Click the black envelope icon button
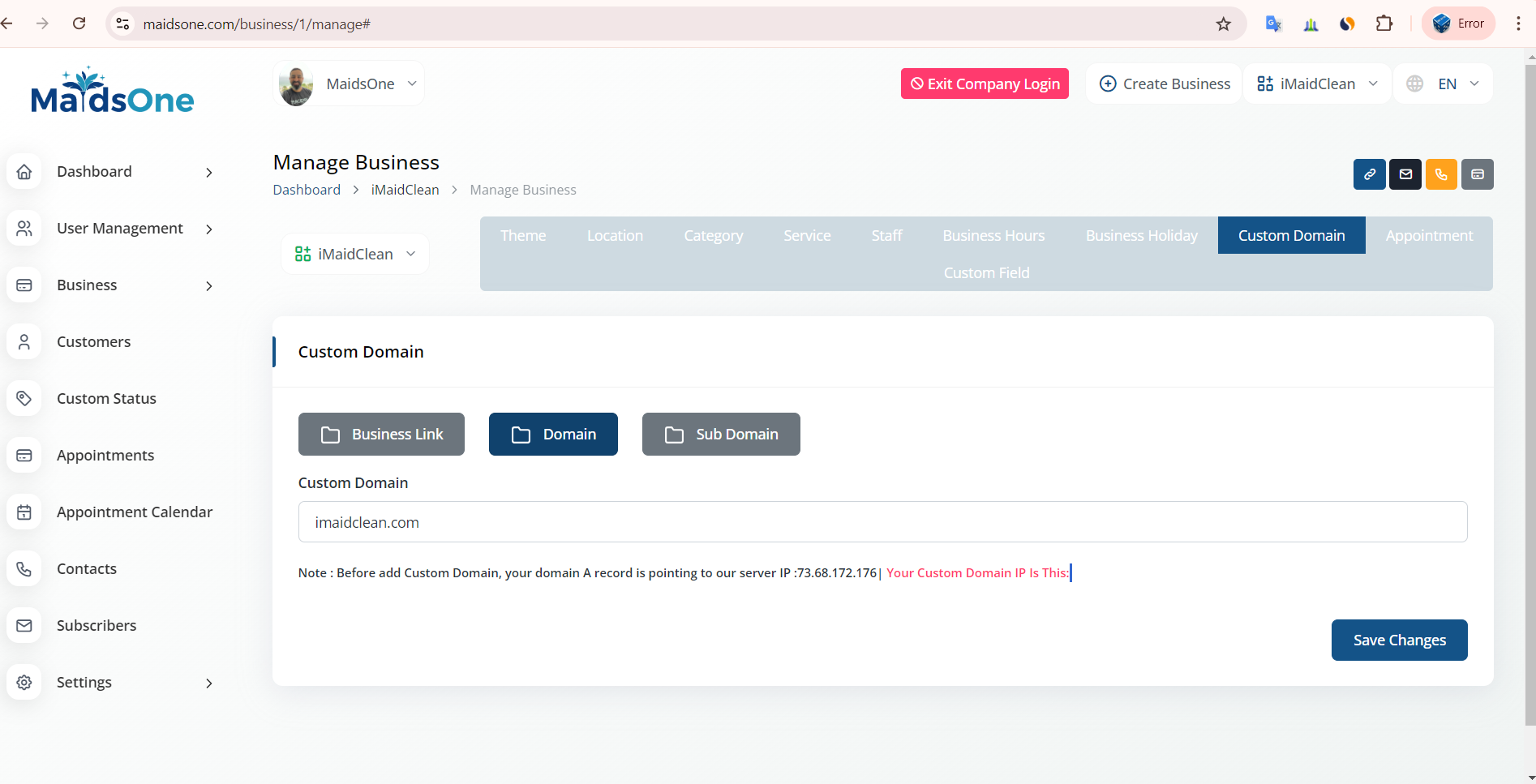 (1405, 174)
